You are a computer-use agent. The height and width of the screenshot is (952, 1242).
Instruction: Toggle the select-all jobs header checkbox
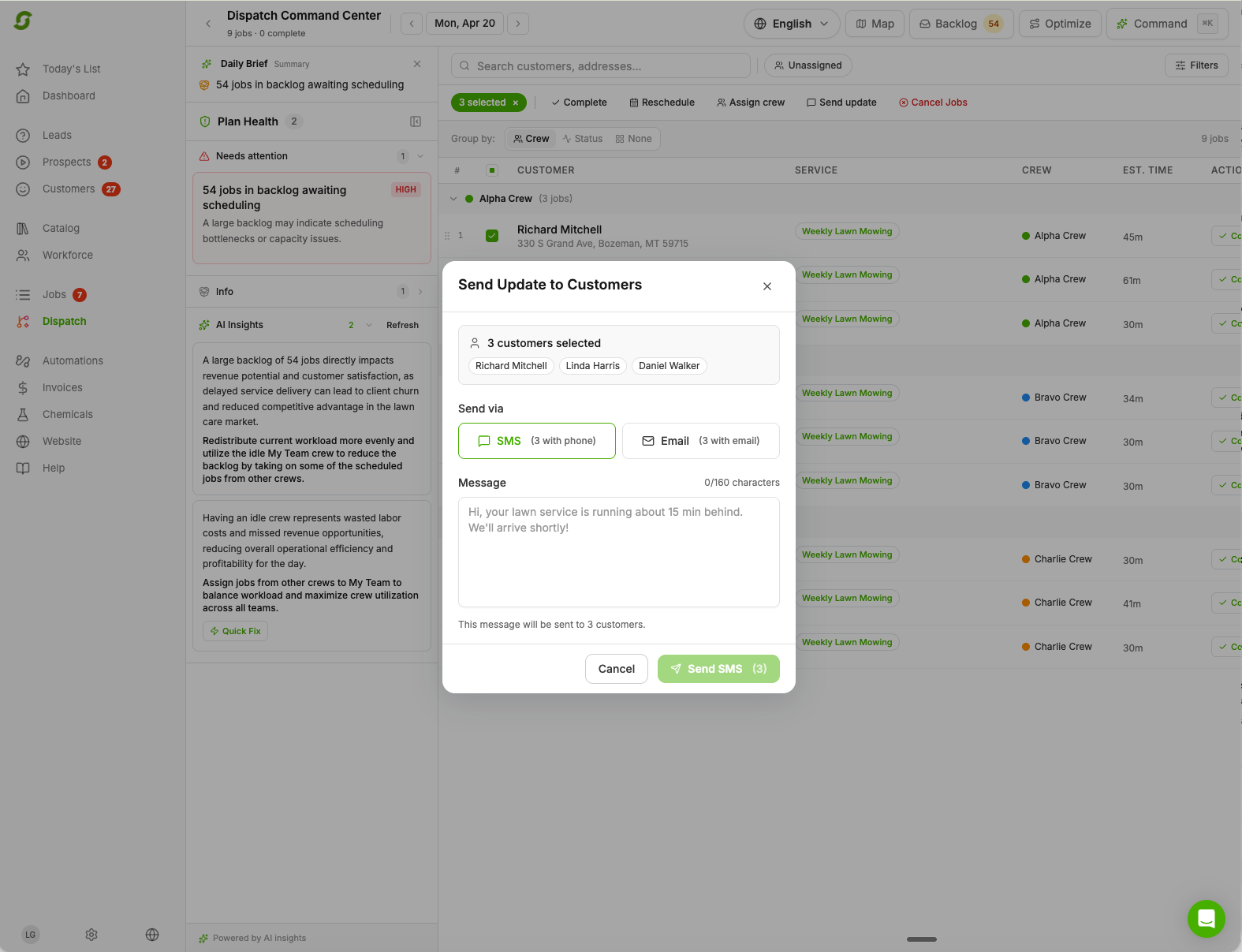492,170
